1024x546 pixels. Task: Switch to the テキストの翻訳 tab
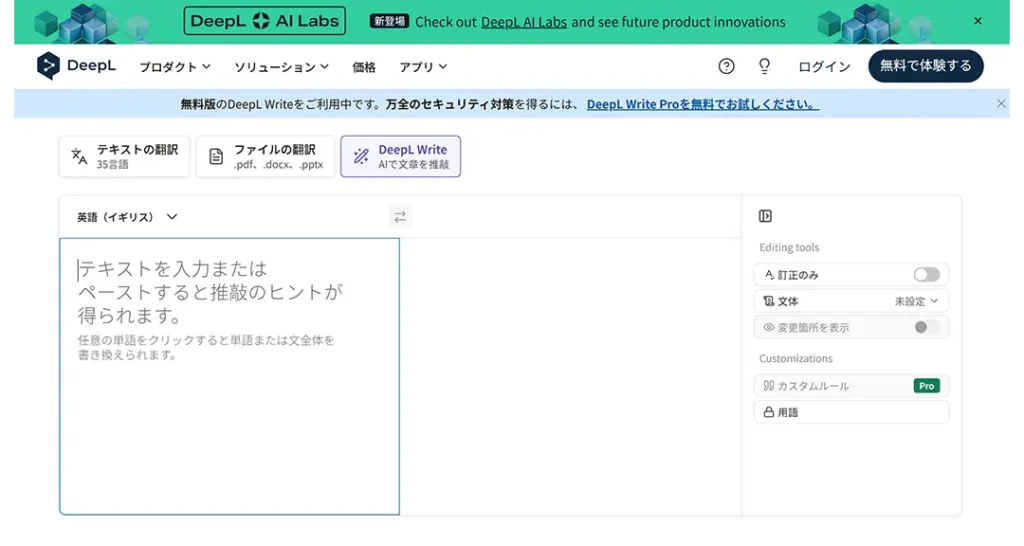click(124, 156)
